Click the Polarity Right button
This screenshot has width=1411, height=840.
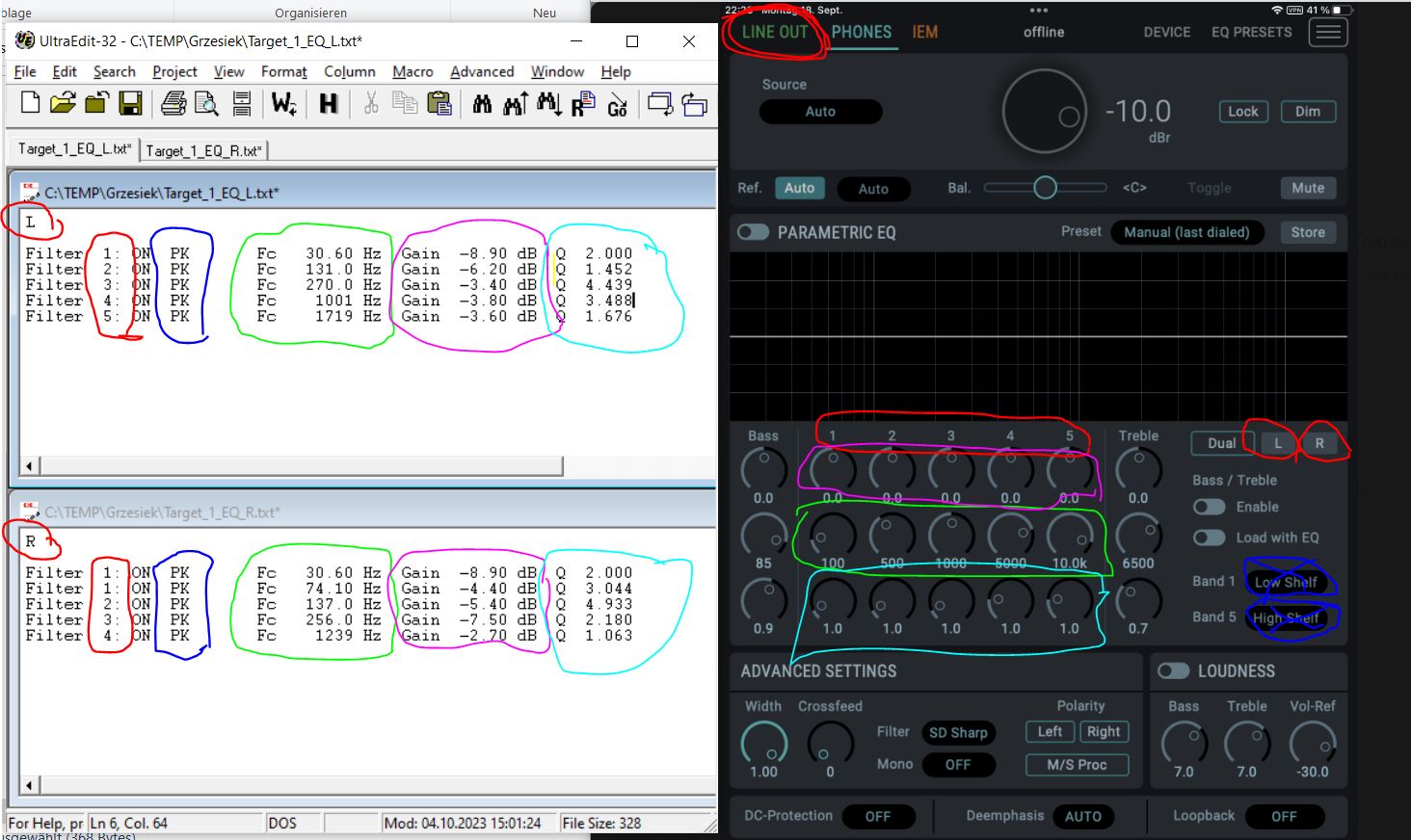pyautogui.click(x=1104, y=731)
